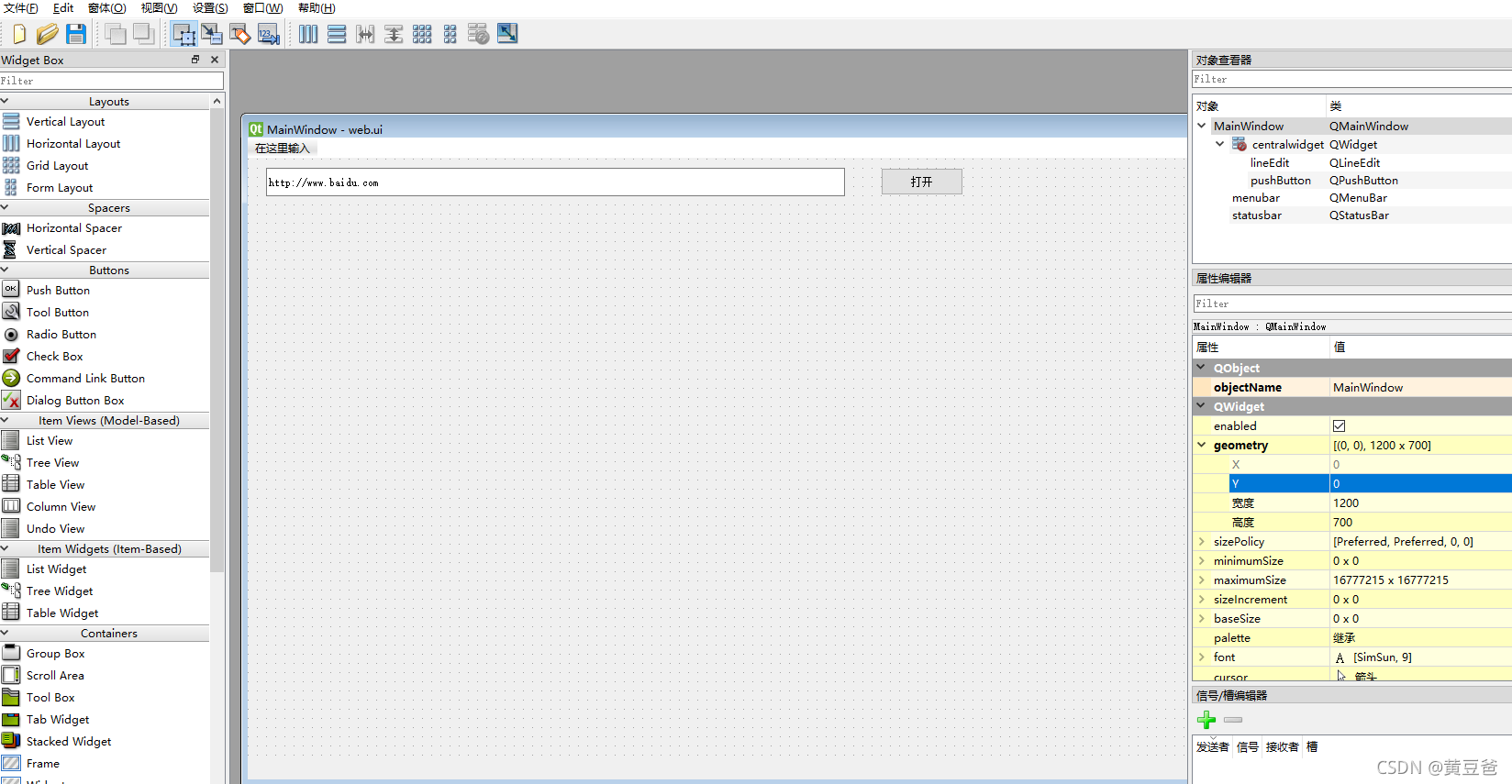Click 在这里输入 menu placeholder on form

[x=283, y=148]
